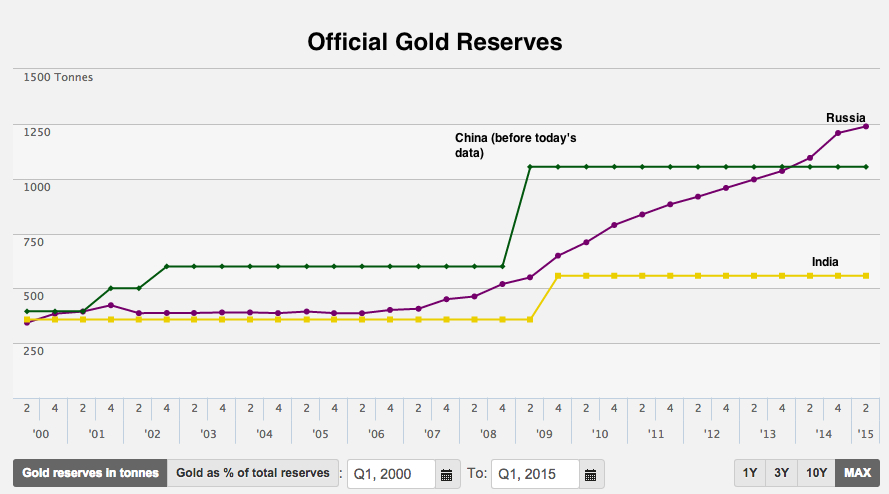Screen dimensions: 889x494
Task: Select Gold reserves in tonnes view
Action: pos(90,473)
